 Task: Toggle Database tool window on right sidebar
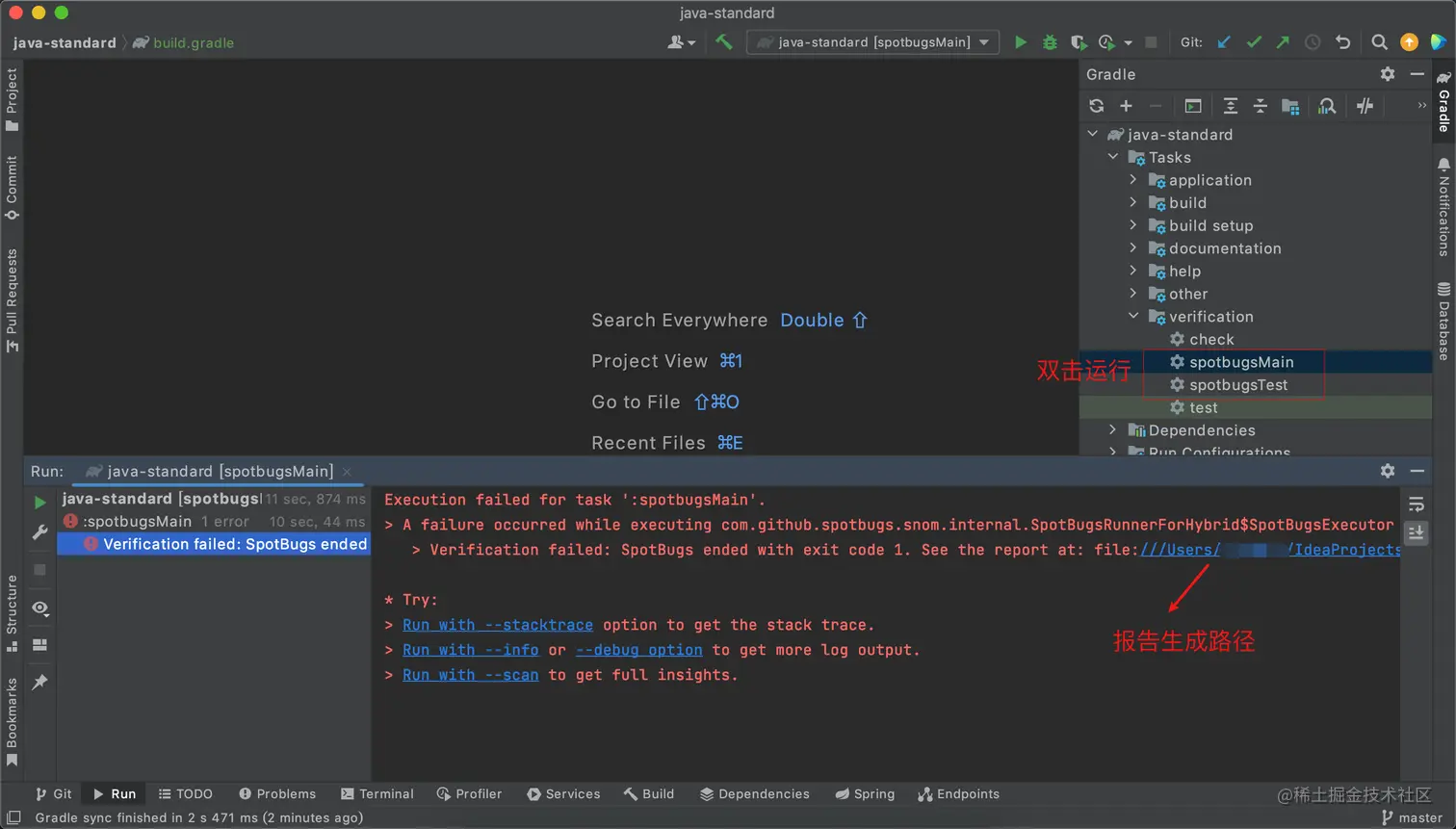pyautogui.click(x=1443, y=321)
